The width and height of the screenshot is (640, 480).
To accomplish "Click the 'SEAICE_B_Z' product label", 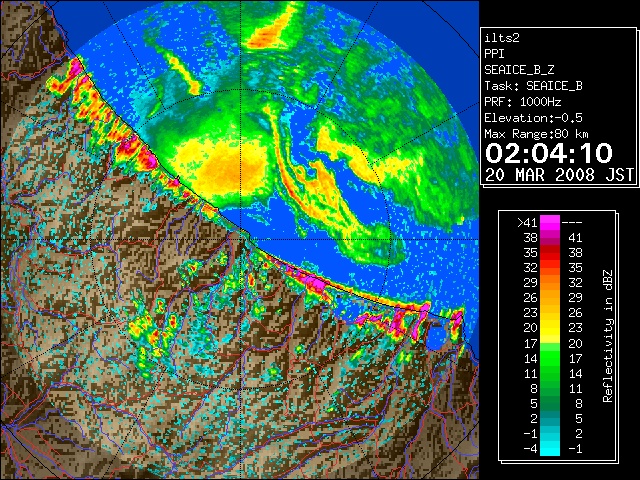I will 519,70.
